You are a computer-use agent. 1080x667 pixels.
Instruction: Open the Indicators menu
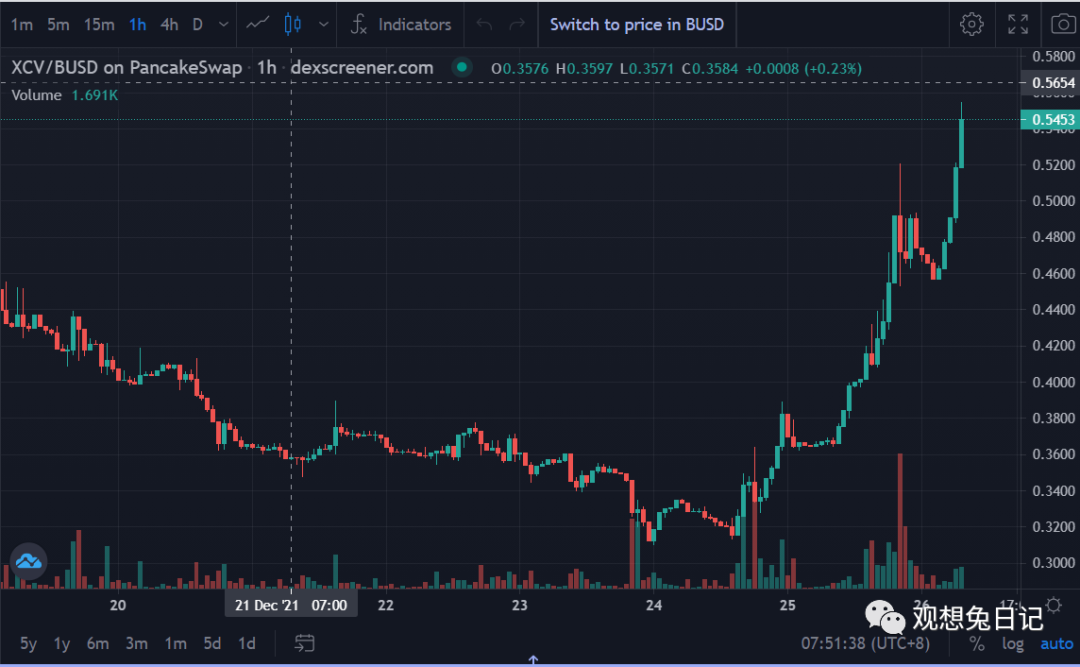401,25
